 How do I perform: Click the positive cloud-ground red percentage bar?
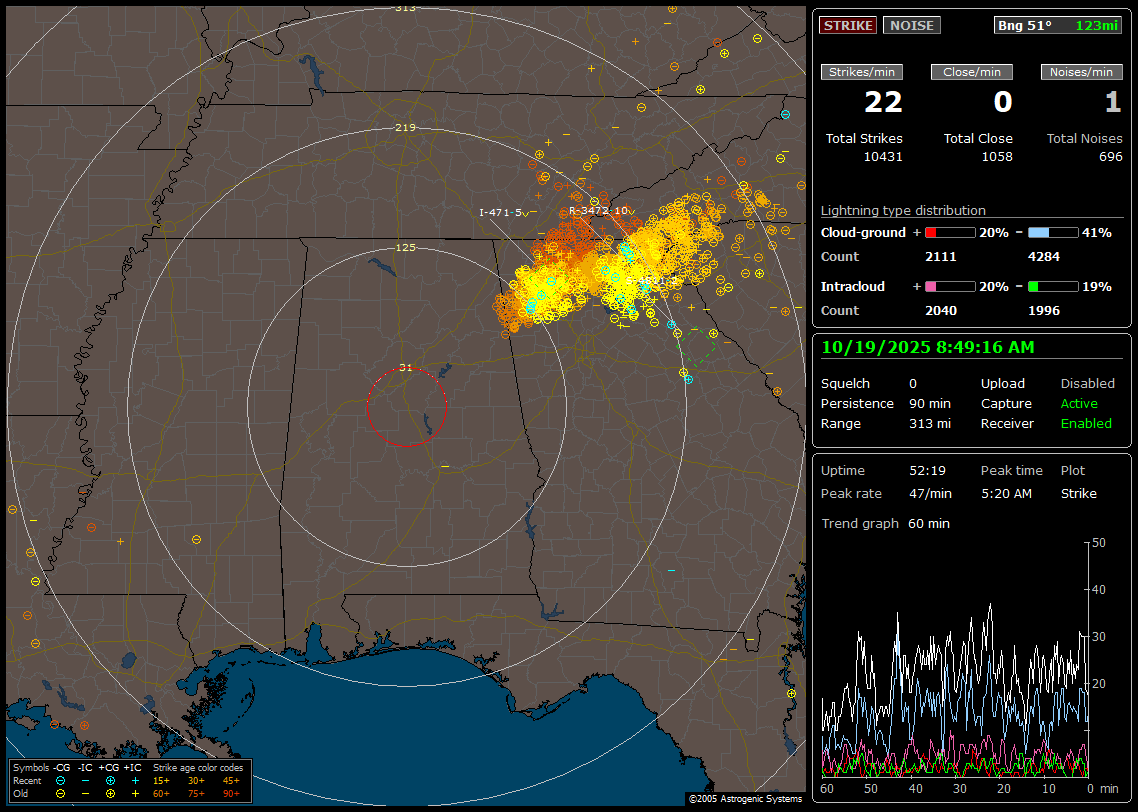click(x=949, y=232)
